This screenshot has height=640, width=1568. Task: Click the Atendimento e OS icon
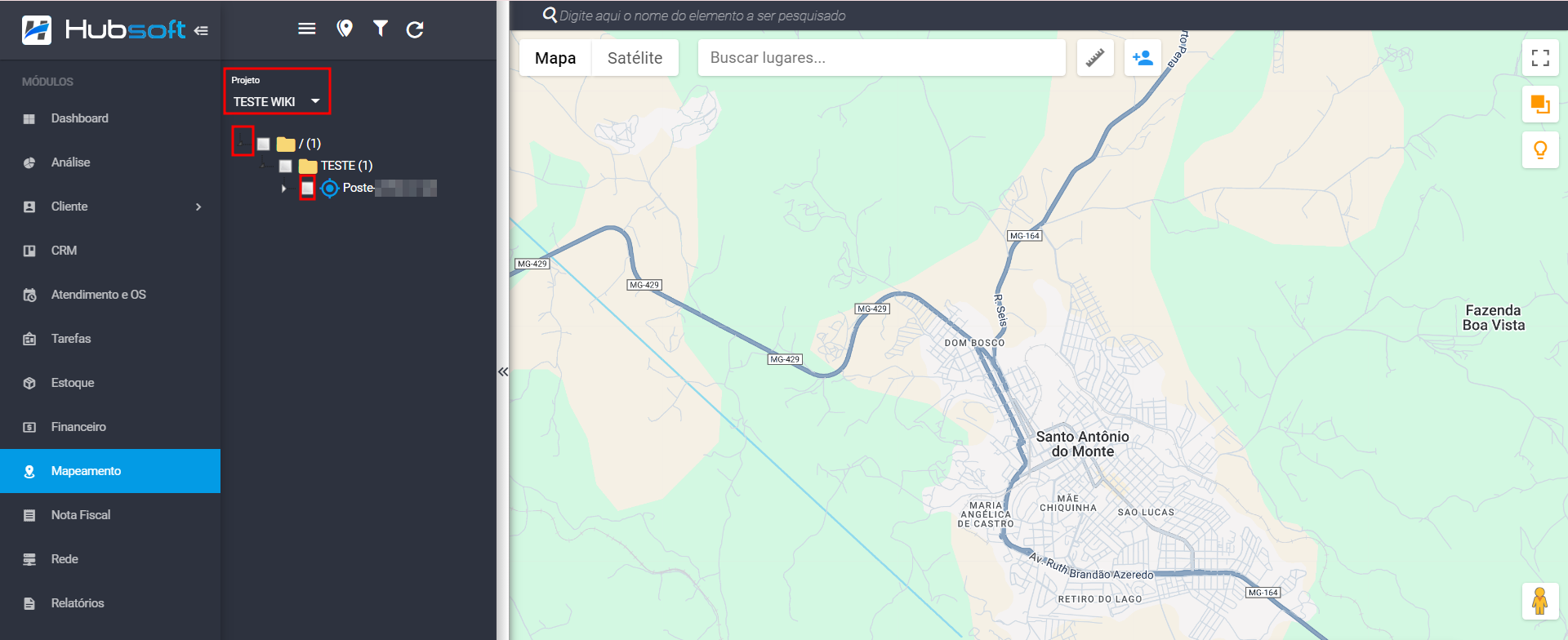(x=29, y=295)
